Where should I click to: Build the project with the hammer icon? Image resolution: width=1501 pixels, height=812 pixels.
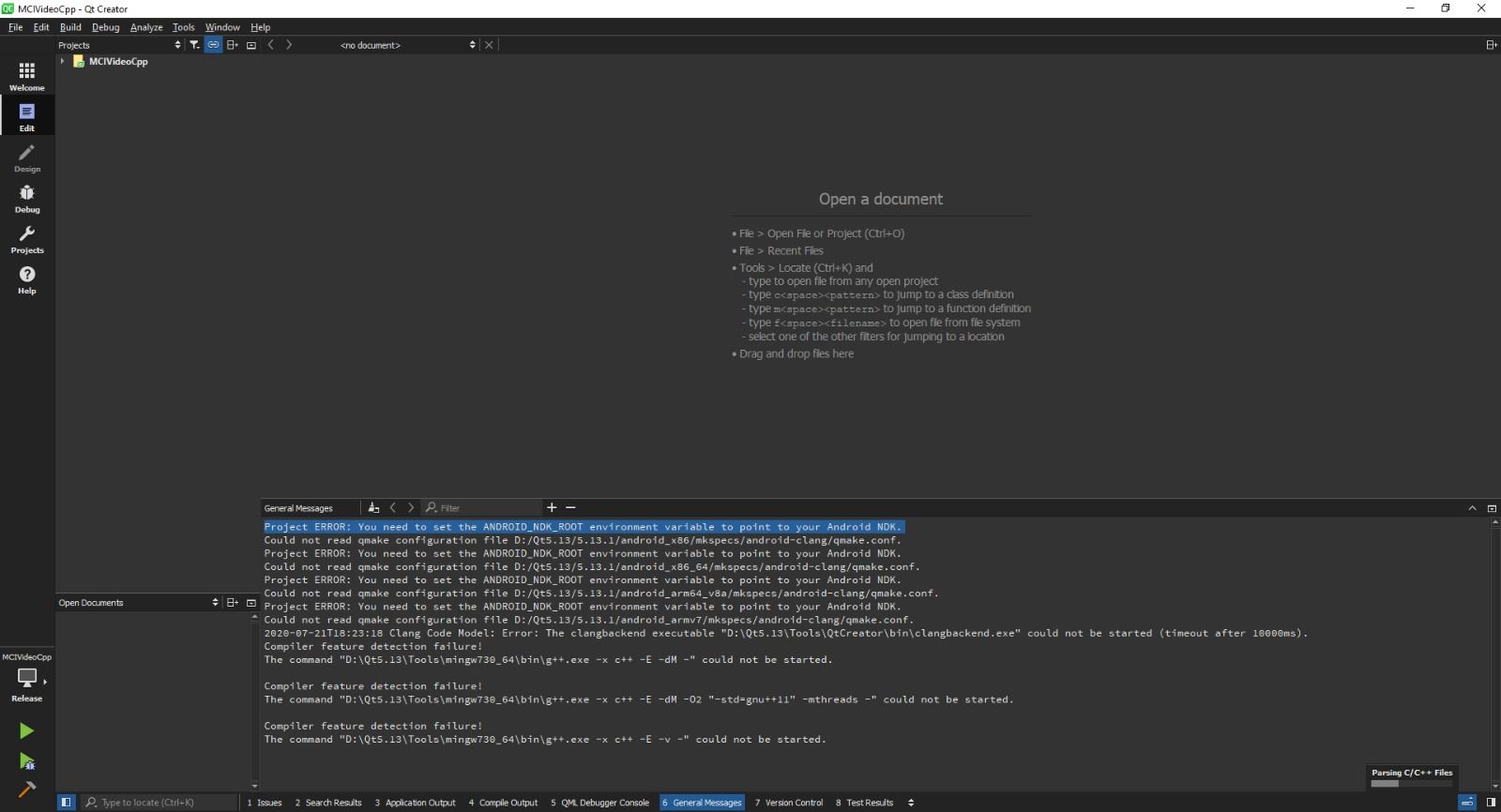point(26,789)
